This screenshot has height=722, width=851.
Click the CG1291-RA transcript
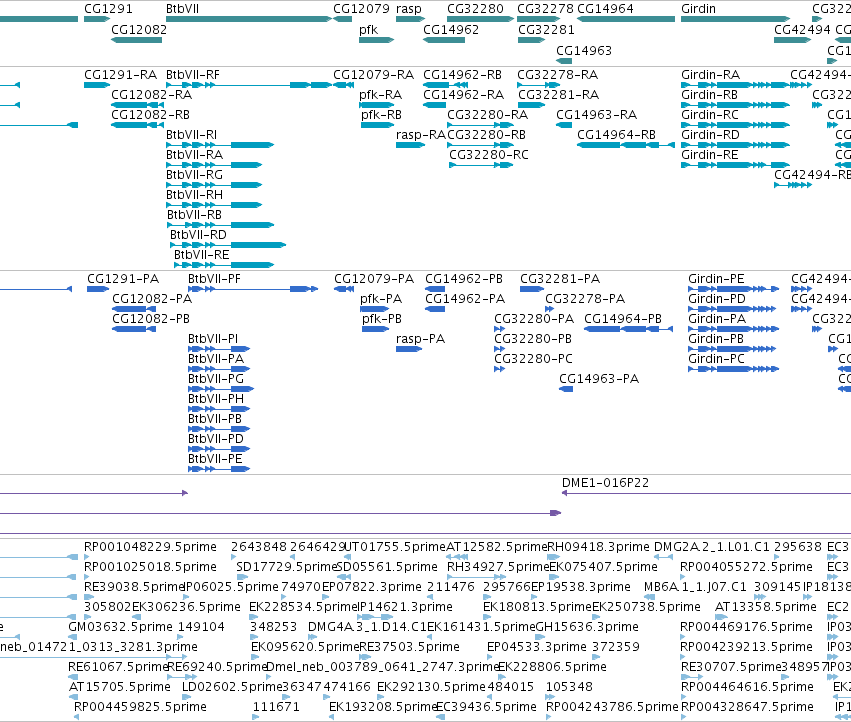[x=97, y=85]
